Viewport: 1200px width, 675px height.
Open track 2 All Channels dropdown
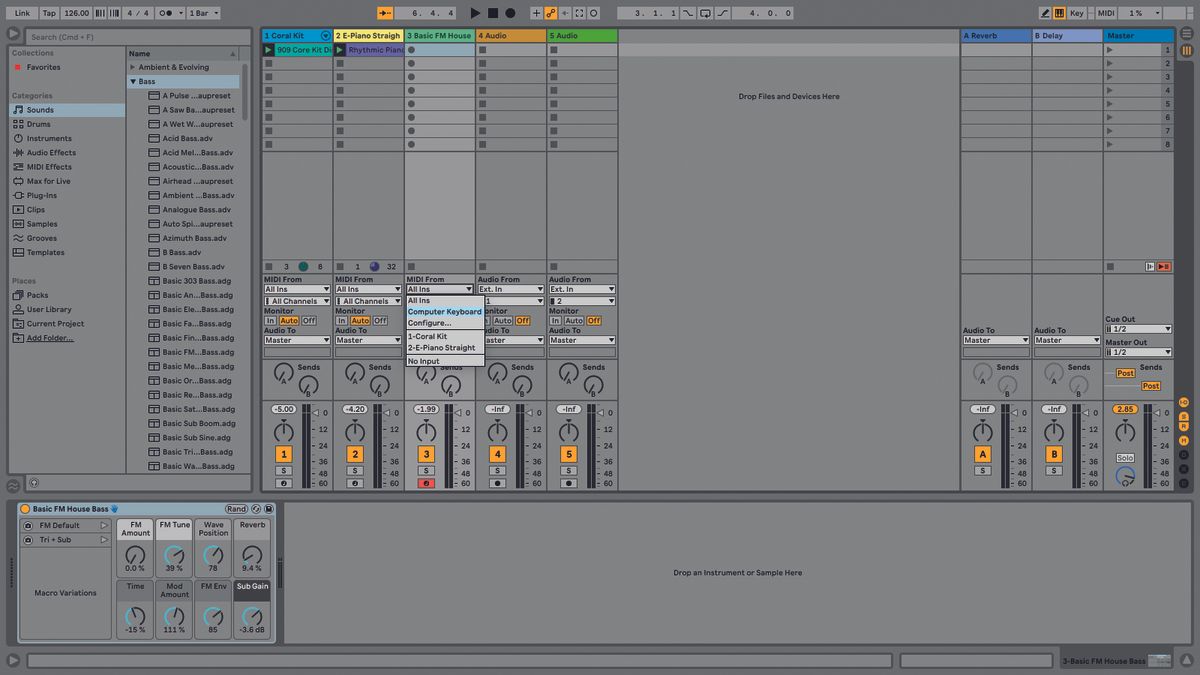tap(368, 301)
